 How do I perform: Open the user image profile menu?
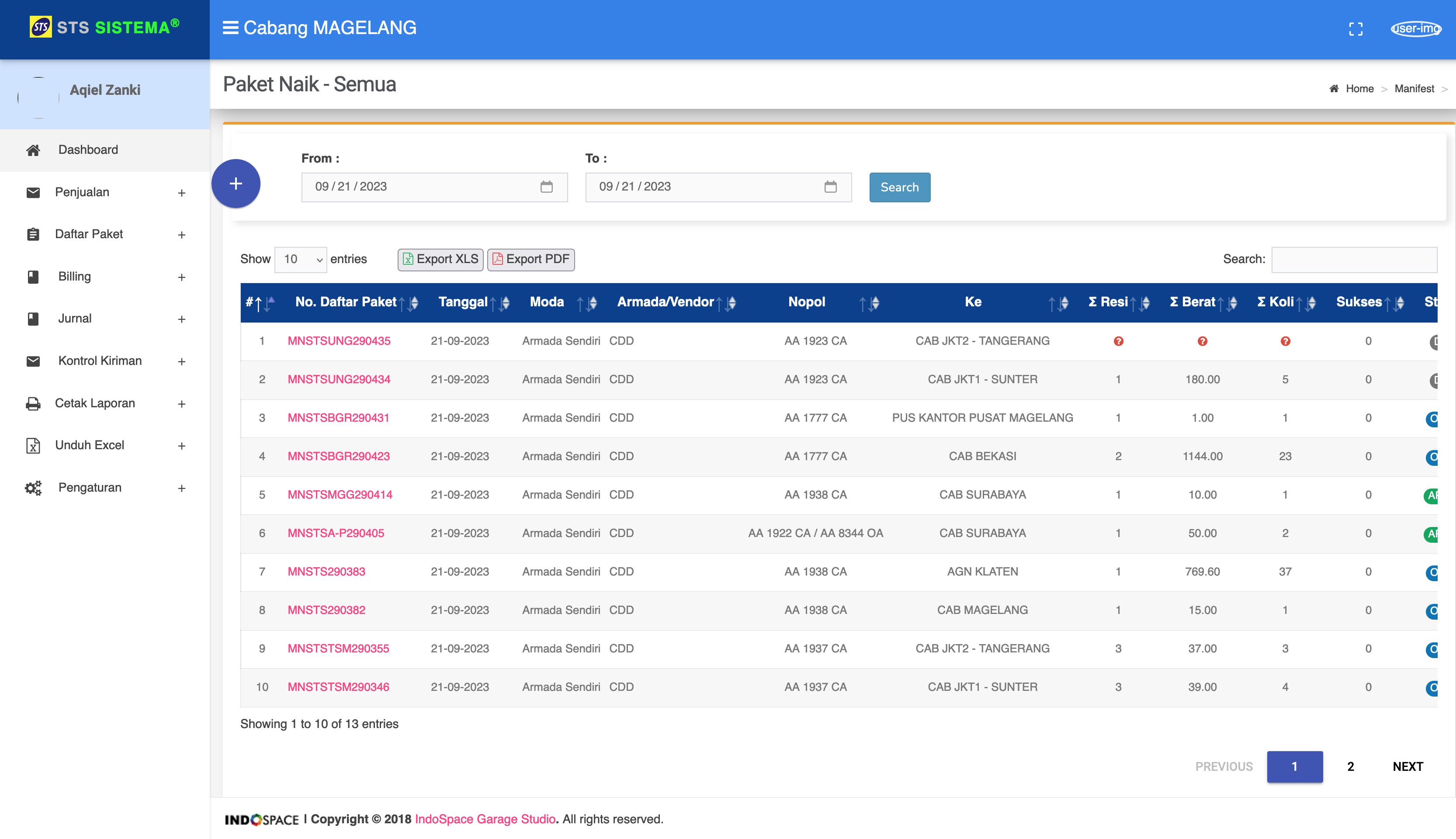click(1416, 28)
